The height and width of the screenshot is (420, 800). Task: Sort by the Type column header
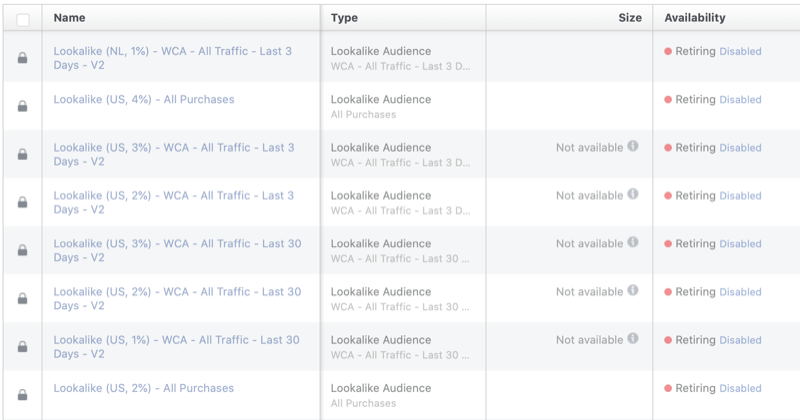344,18
